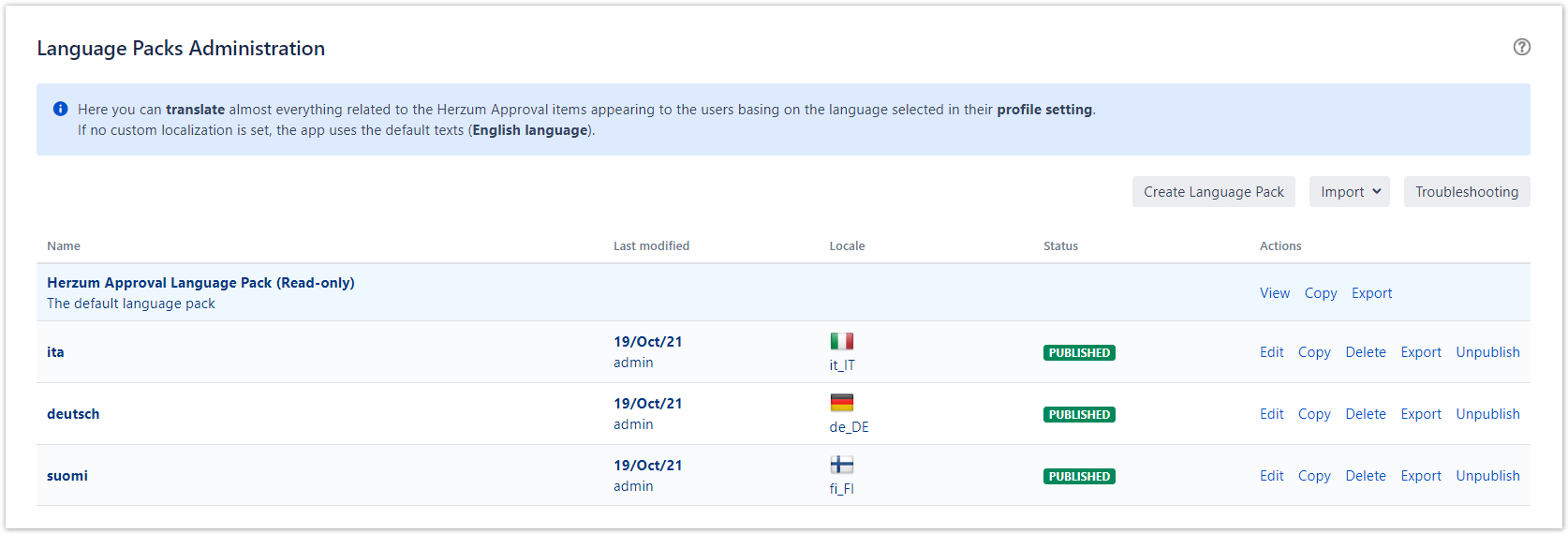This screenshot has height=534, width=1568.
Task: Delete the deutsch language pack
Action: [x=1365, y=414]
